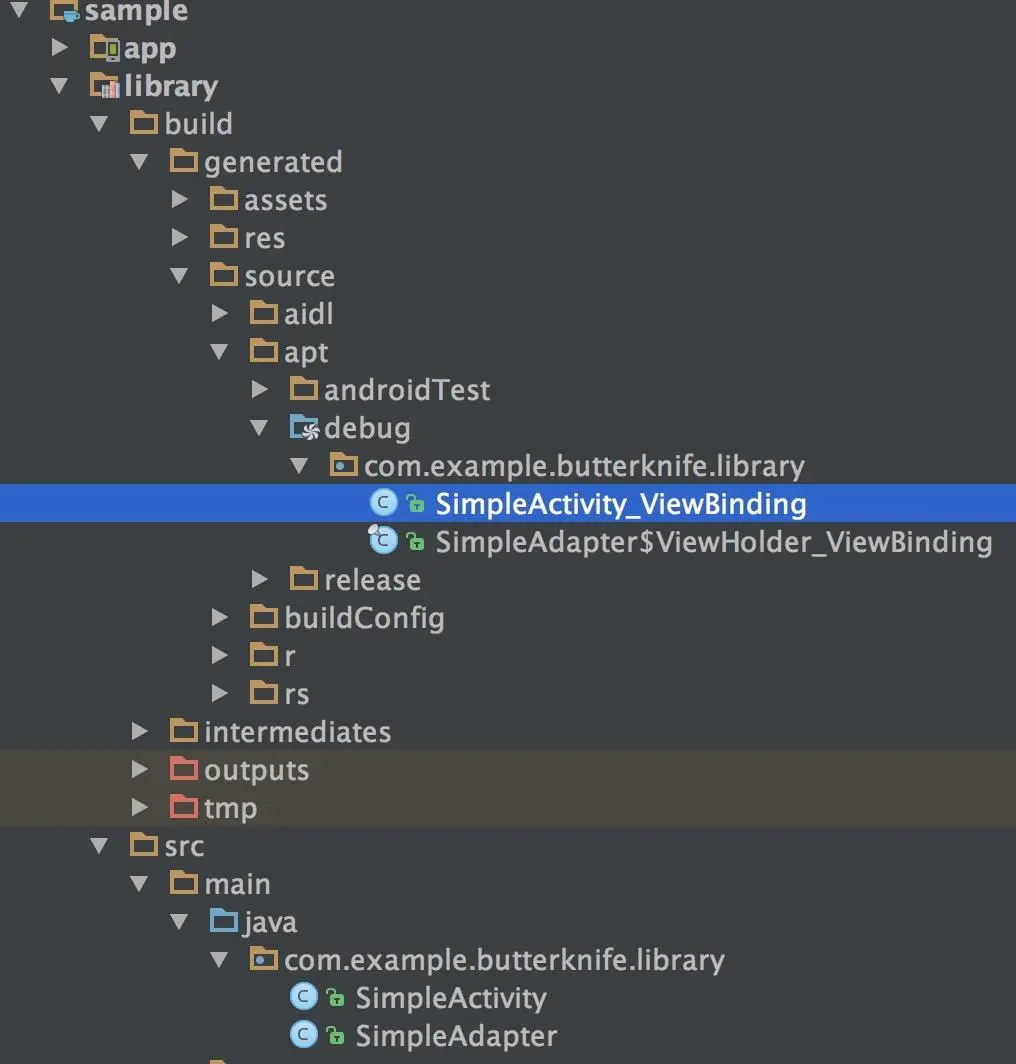Collapse the src folder
This screenshot has width=1016, height=1064.
point(99,846)
